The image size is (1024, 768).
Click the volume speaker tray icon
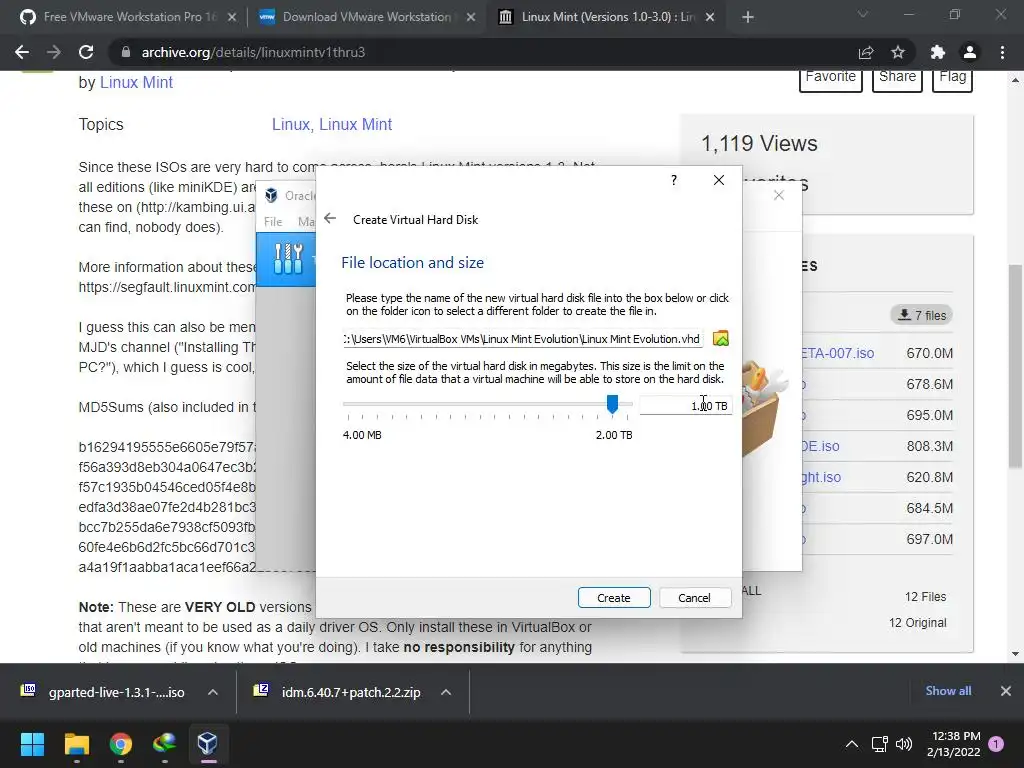pyautogui.click(x=904, y=744)
